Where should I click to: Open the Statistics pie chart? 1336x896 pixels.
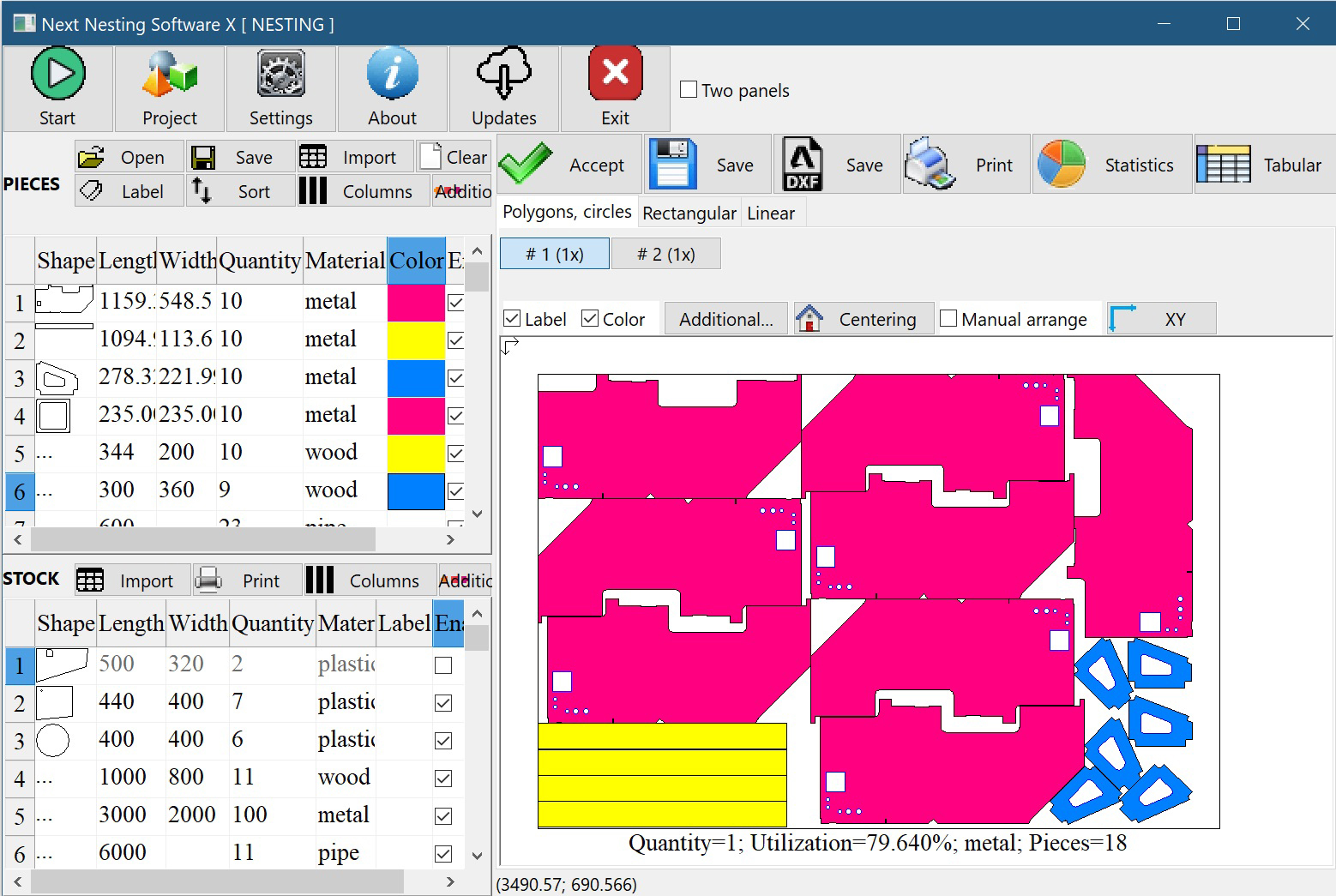tap(1110, 165)
